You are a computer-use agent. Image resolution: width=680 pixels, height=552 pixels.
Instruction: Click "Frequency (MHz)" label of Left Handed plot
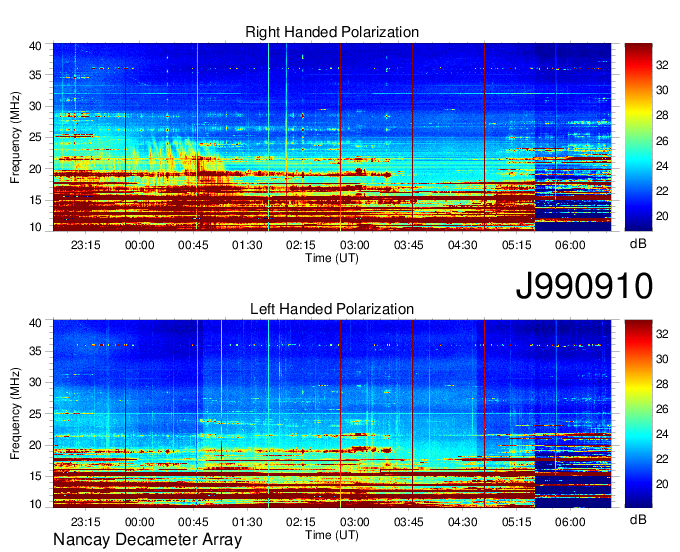[x=15, y=414]
